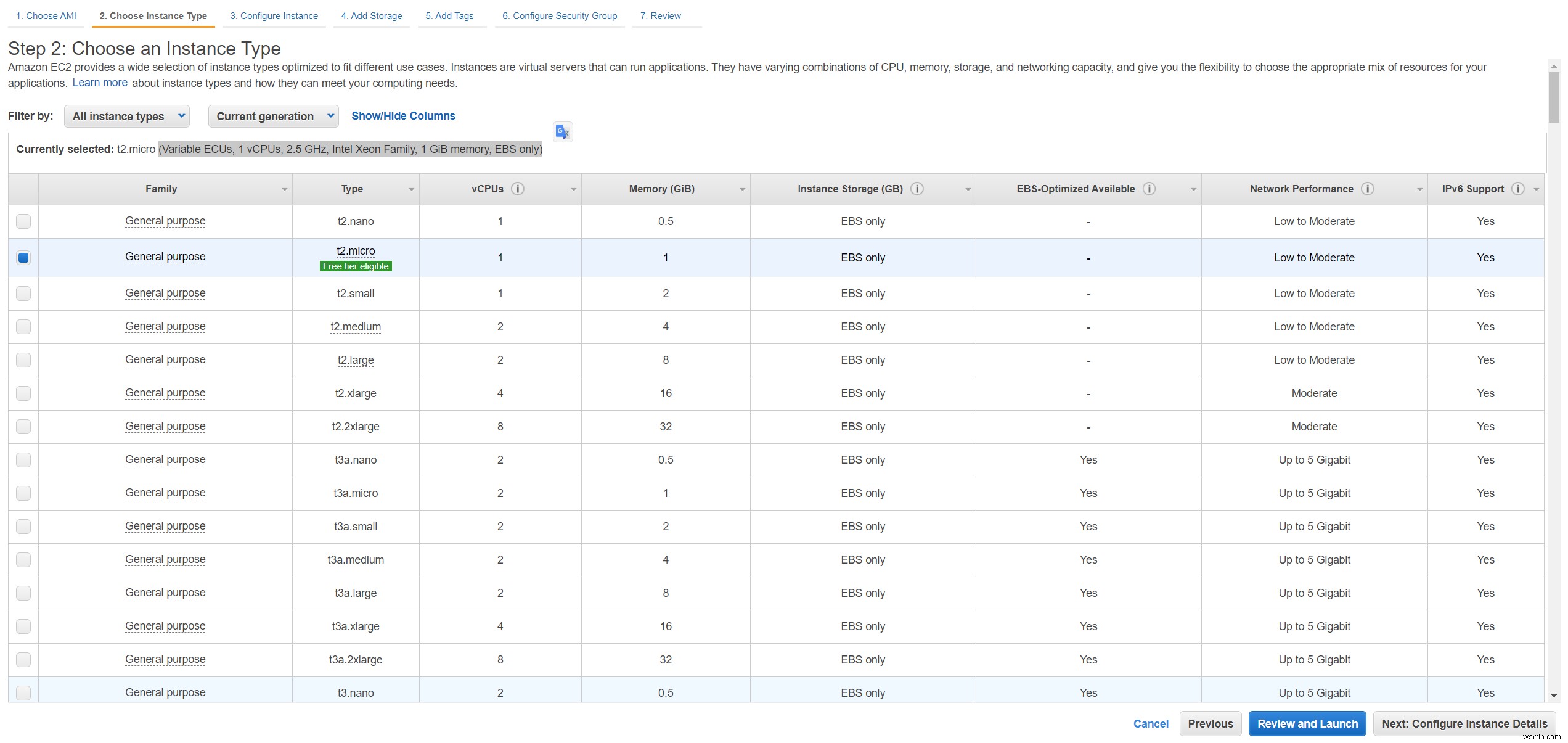1568x743 pixels.
Task: Click the Network Performance info icon
Action: [1368, 189]
